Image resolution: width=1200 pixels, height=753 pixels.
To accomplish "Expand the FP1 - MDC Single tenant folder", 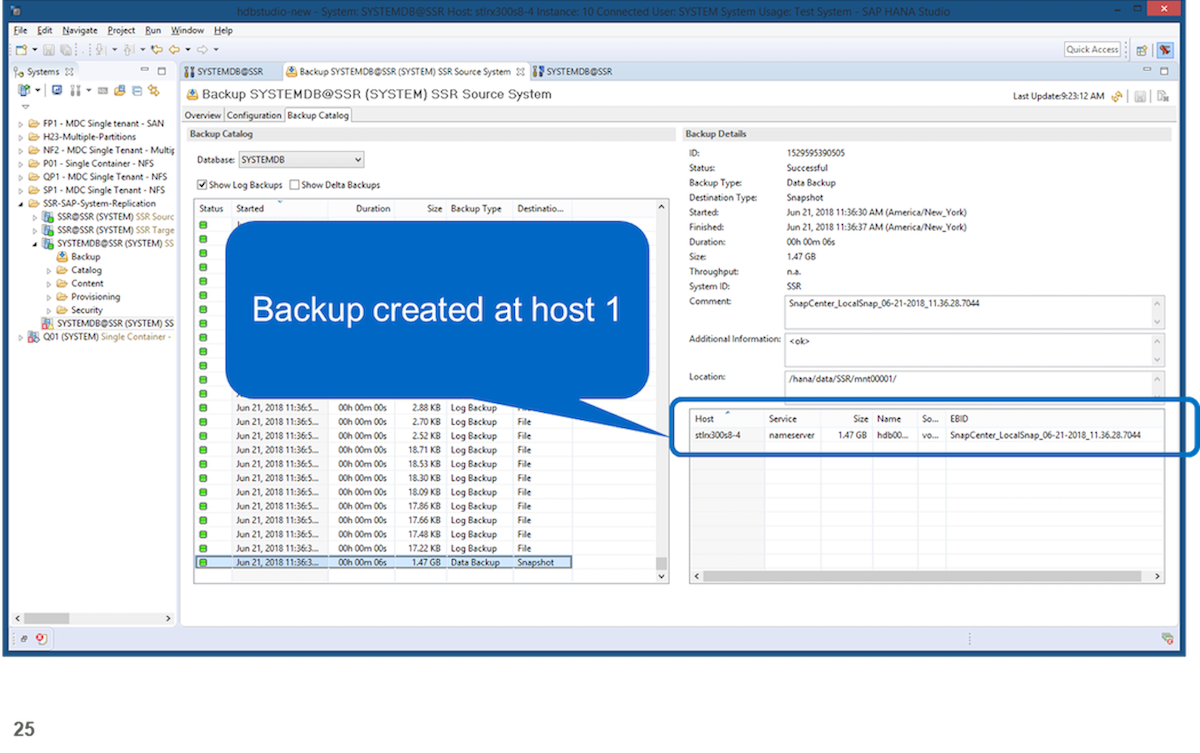I will [x=21, y=123].
